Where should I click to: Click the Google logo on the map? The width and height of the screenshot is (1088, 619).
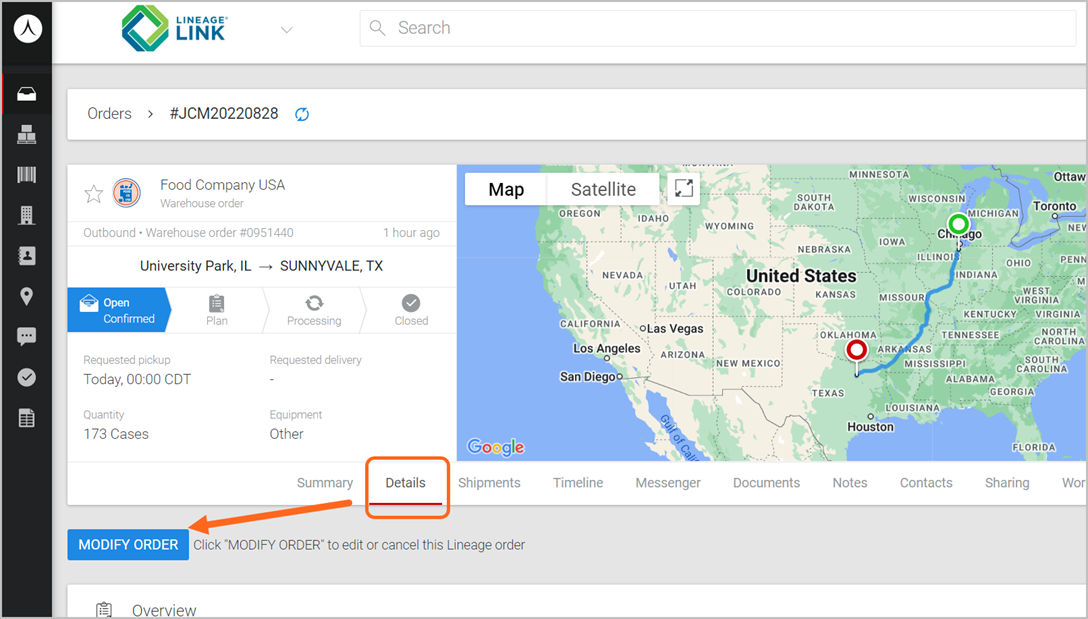pos(496,447)
